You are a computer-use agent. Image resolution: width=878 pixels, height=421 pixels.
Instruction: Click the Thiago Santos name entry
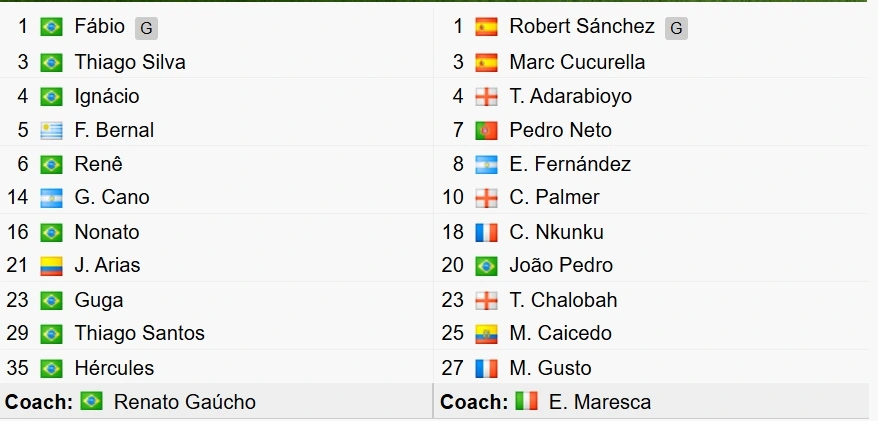click(x=139, y=334)
